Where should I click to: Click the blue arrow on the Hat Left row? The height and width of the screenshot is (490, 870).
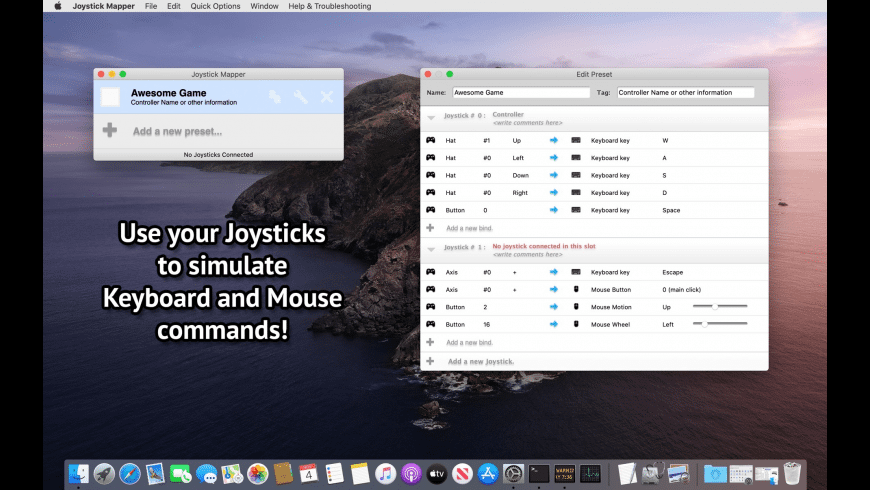[554, 157]
